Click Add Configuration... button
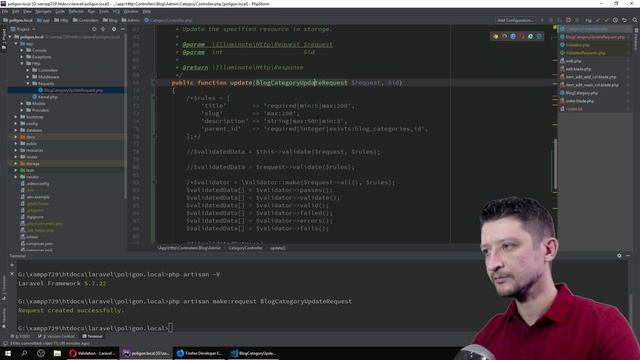The image size is (640, 360). pos(516,20)
